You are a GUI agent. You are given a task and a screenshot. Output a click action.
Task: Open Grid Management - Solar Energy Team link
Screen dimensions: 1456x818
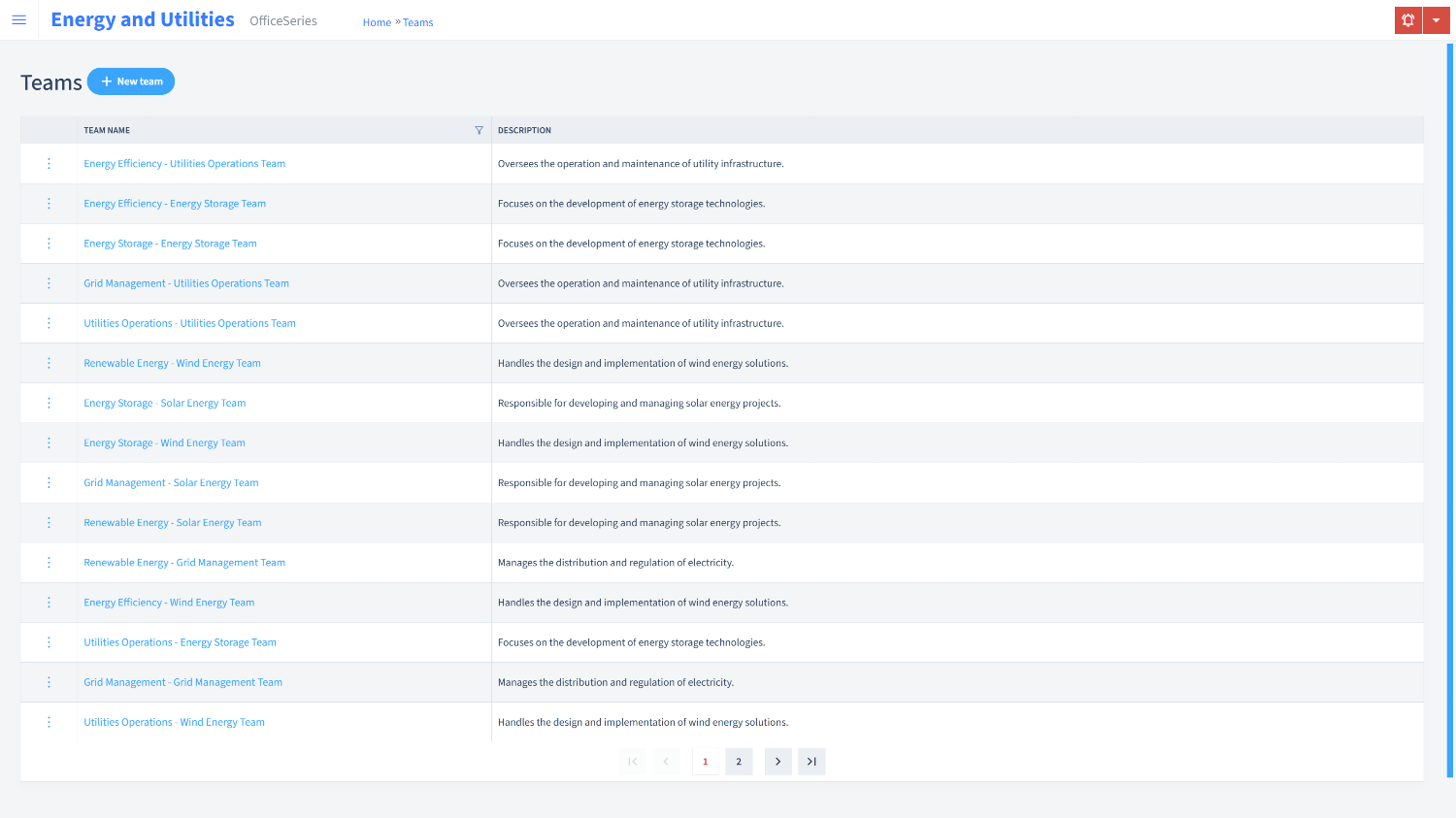click(171, 482)
